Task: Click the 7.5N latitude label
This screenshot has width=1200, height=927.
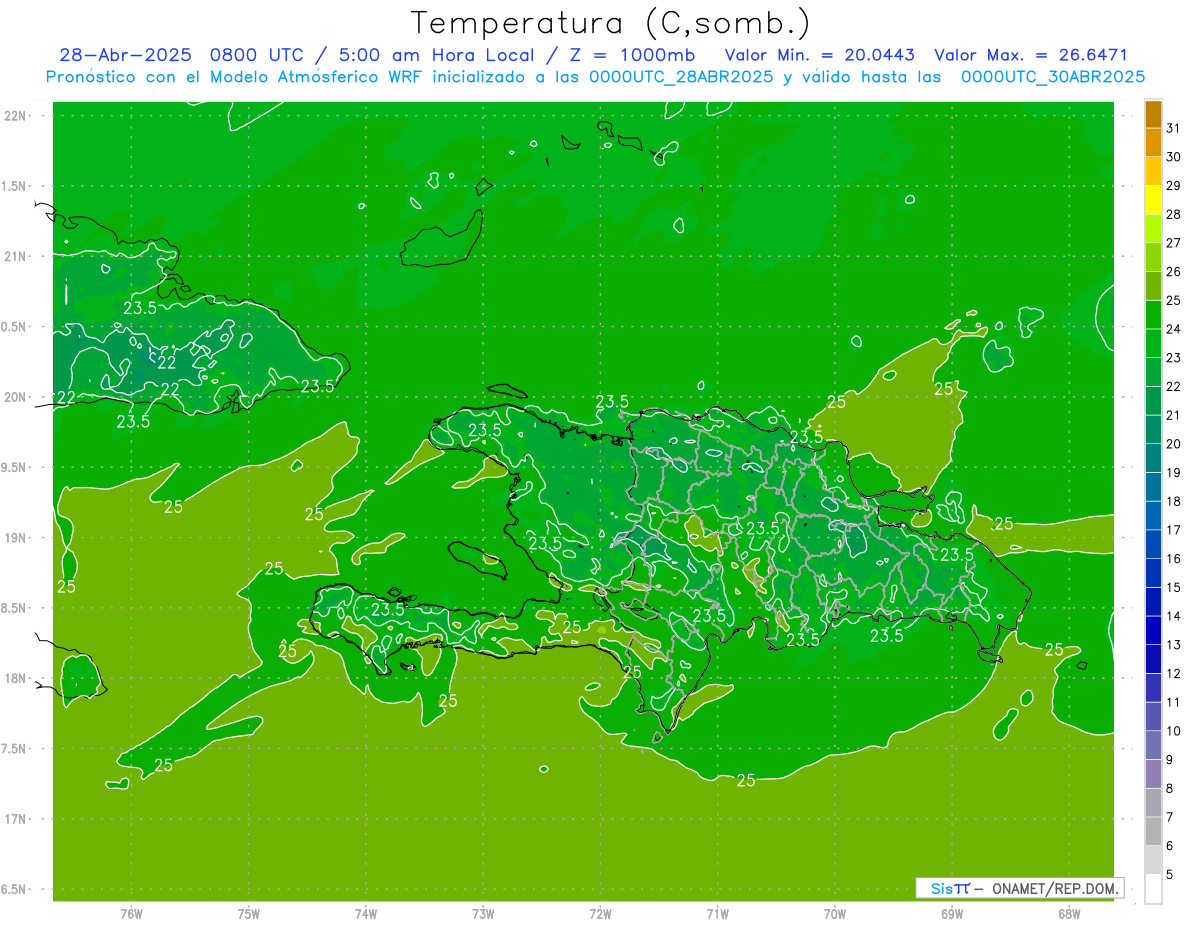Action: click(x=15, y=749)
